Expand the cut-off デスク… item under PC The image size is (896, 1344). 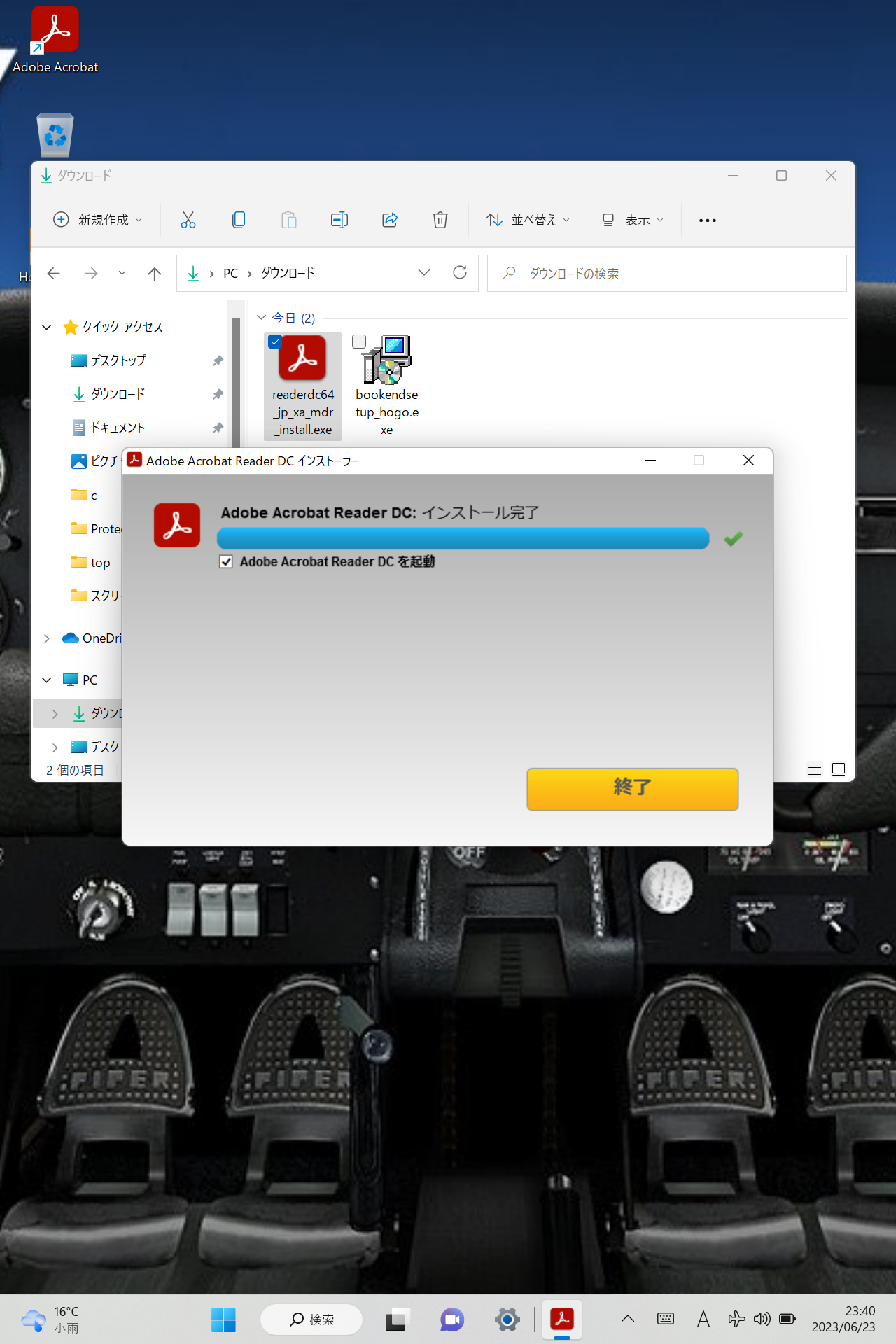[55, 747]
